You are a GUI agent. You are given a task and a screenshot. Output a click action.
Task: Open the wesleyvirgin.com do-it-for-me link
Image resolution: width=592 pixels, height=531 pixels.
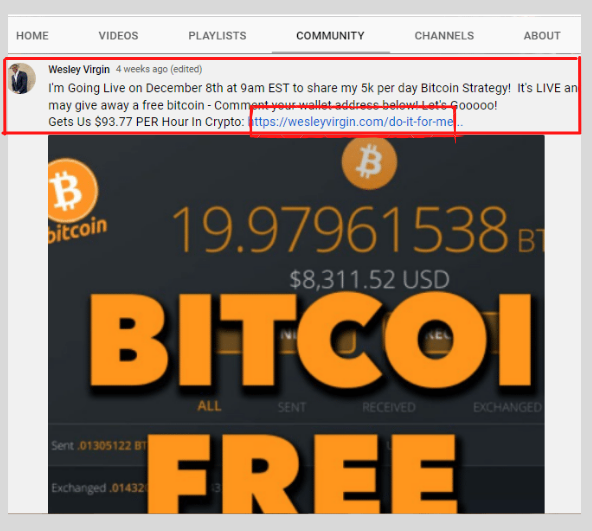click(x=355, y=122)
